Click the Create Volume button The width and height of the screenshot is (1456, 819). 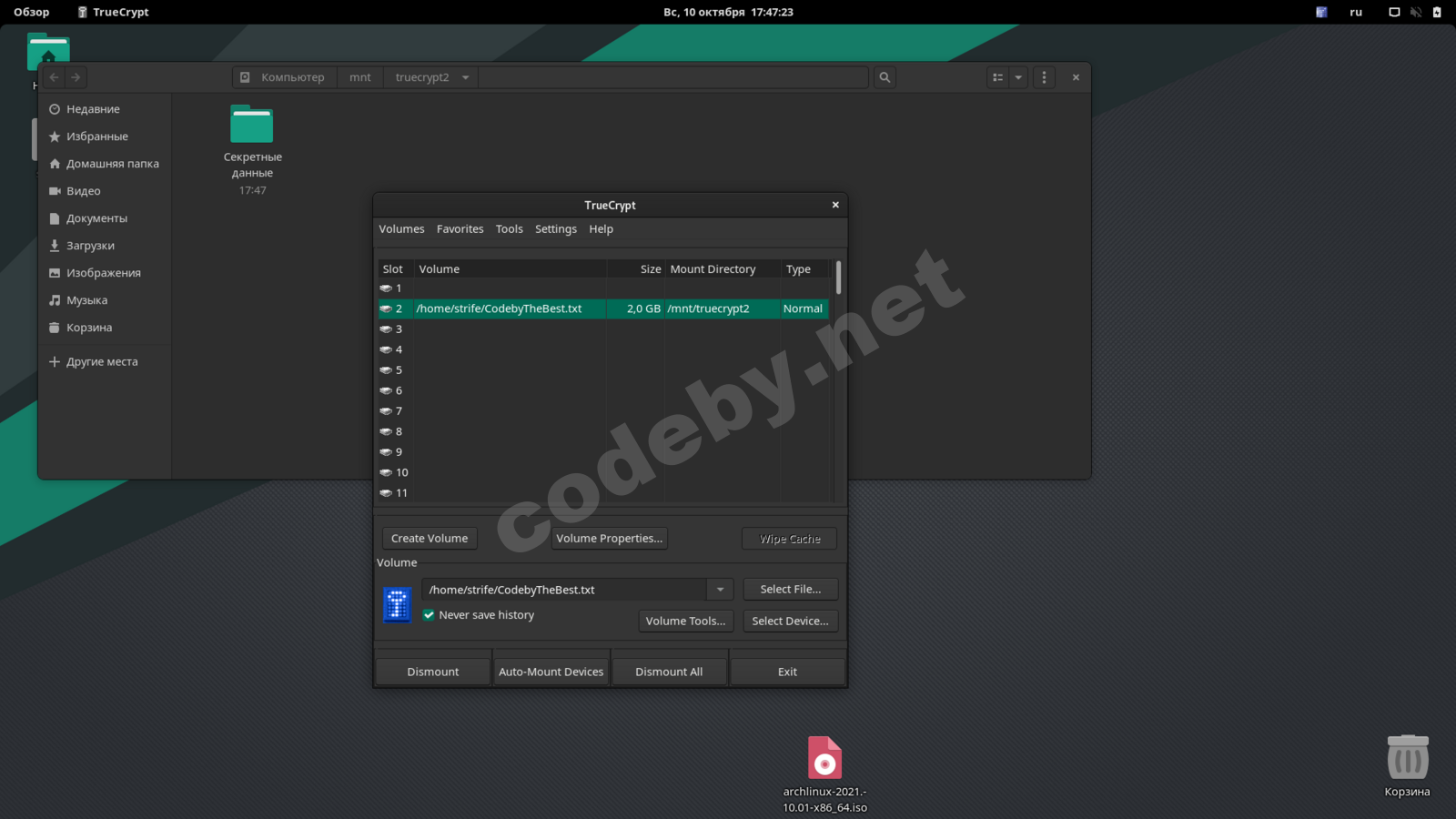click(x=430, y=539)
